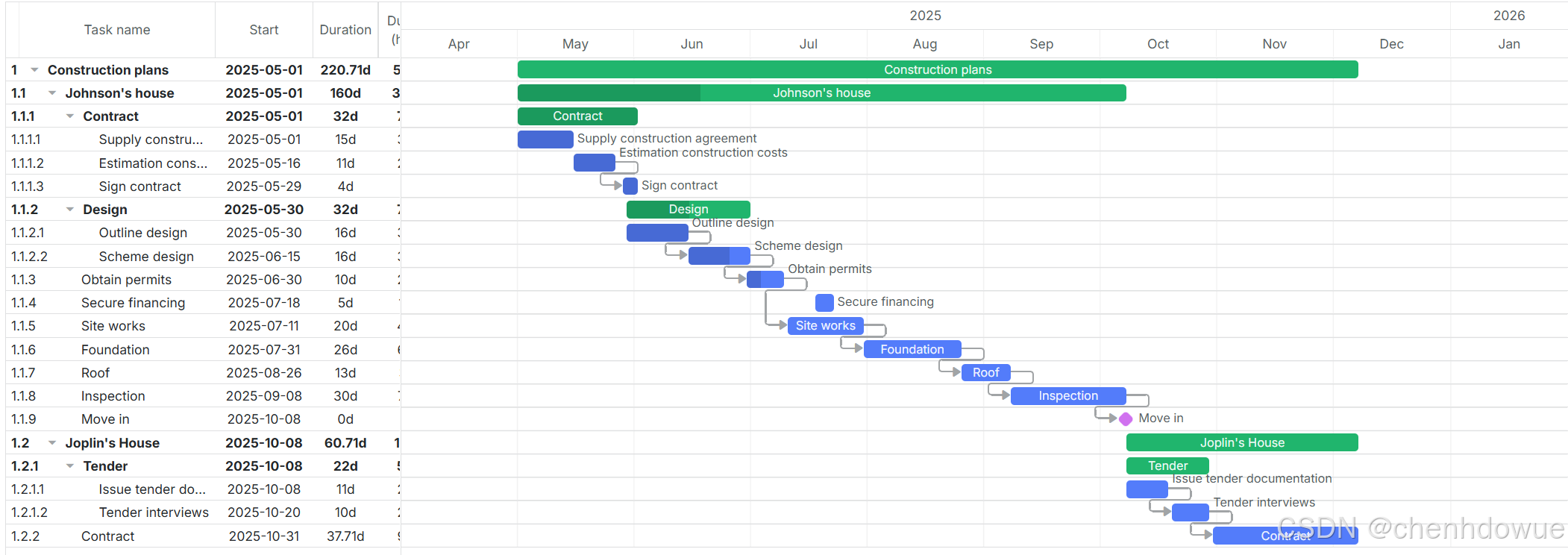
Task: Select the Site works task bar
Action: coord(826,326)
